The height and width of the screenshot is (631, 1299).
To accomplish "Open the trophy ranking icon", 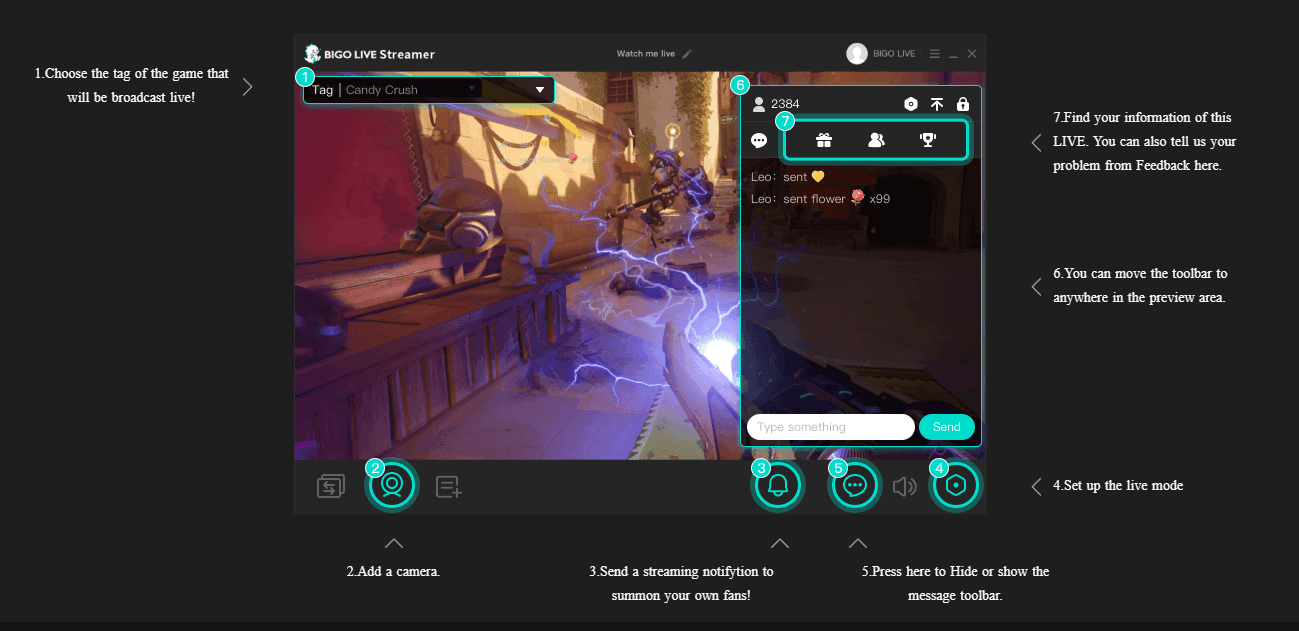I will click(x=927, y=140).
